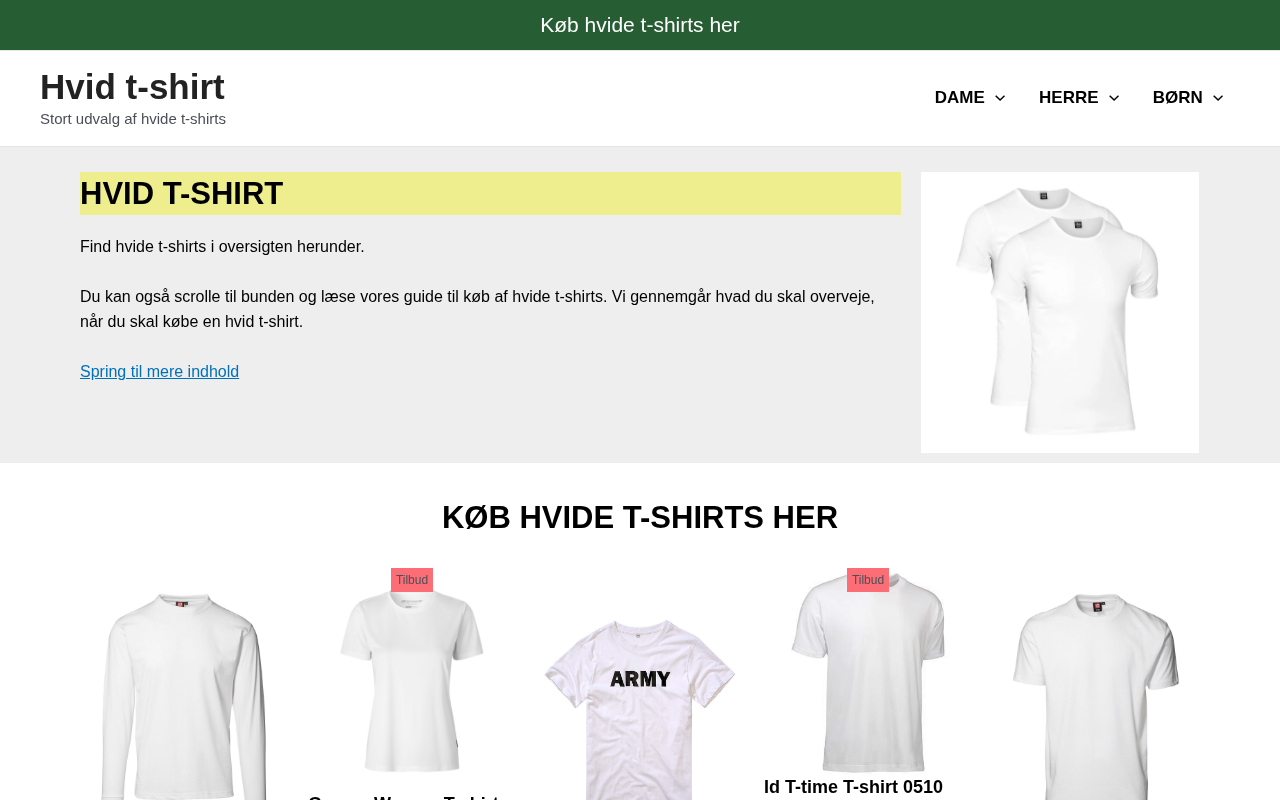Click the Køb hvide t-shirts her banner
The width and height of the screenshot is (1280, 800).
coord(640,25)
